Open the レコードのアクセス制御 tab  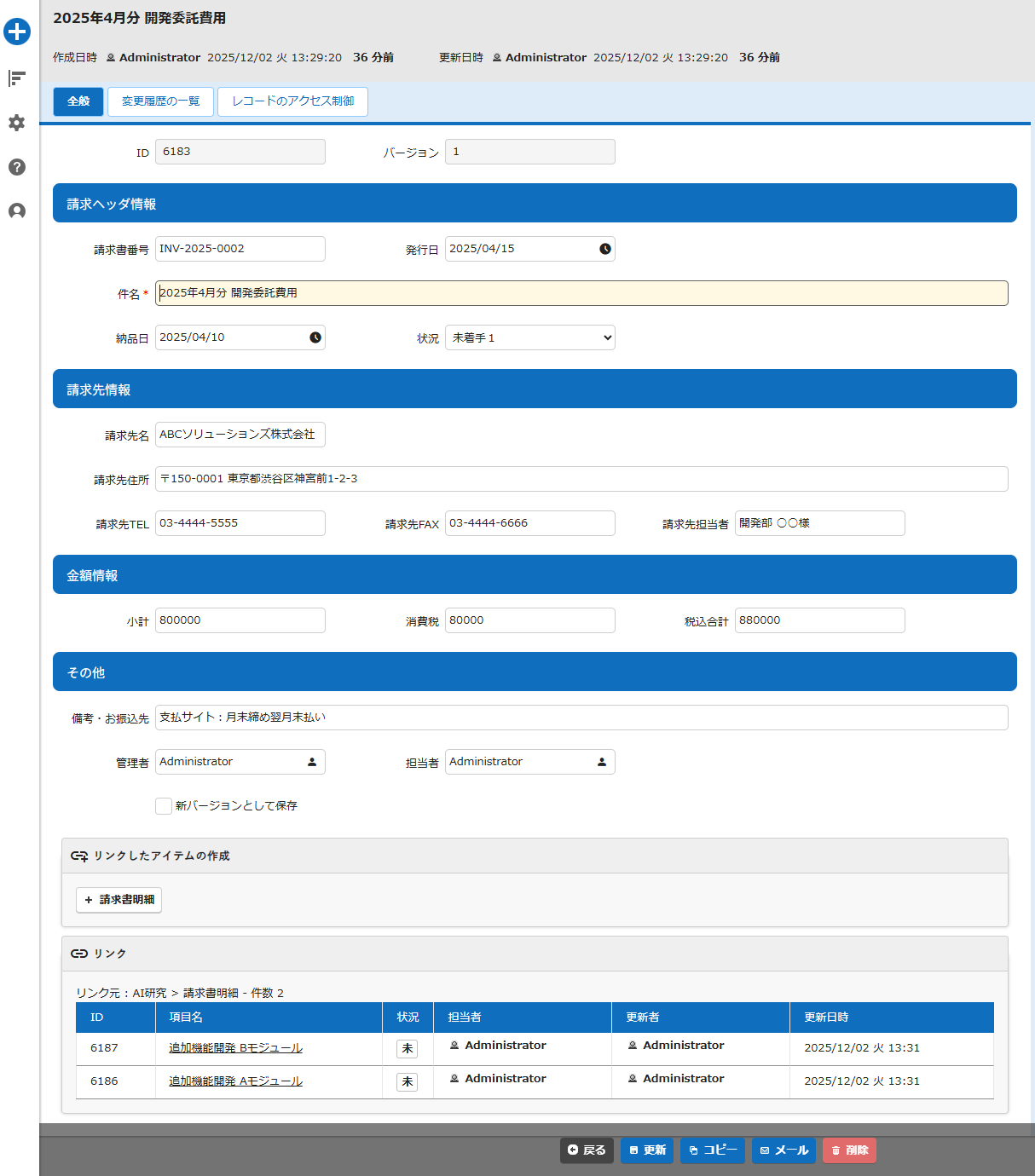[292, 101]
